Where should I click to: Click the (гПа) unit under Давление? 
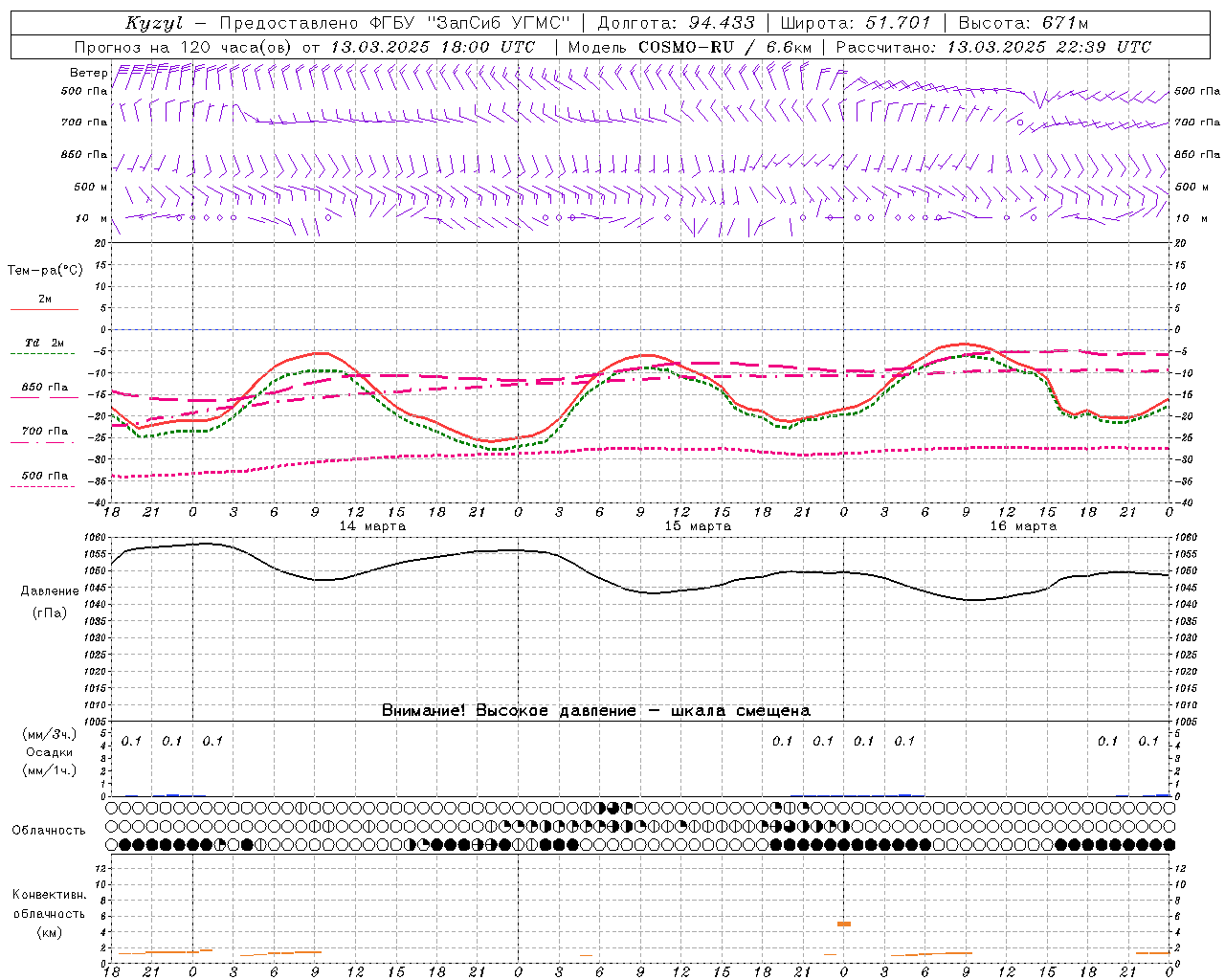click(x=50, y=612)
